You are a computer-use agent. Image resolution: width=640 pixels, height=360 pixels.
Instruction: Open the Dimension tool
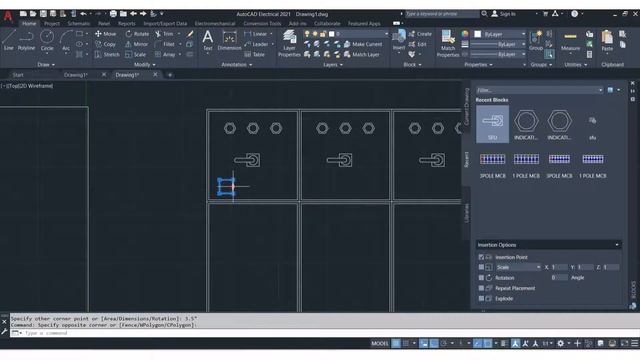pyautogui.click(x=229, y=40)
